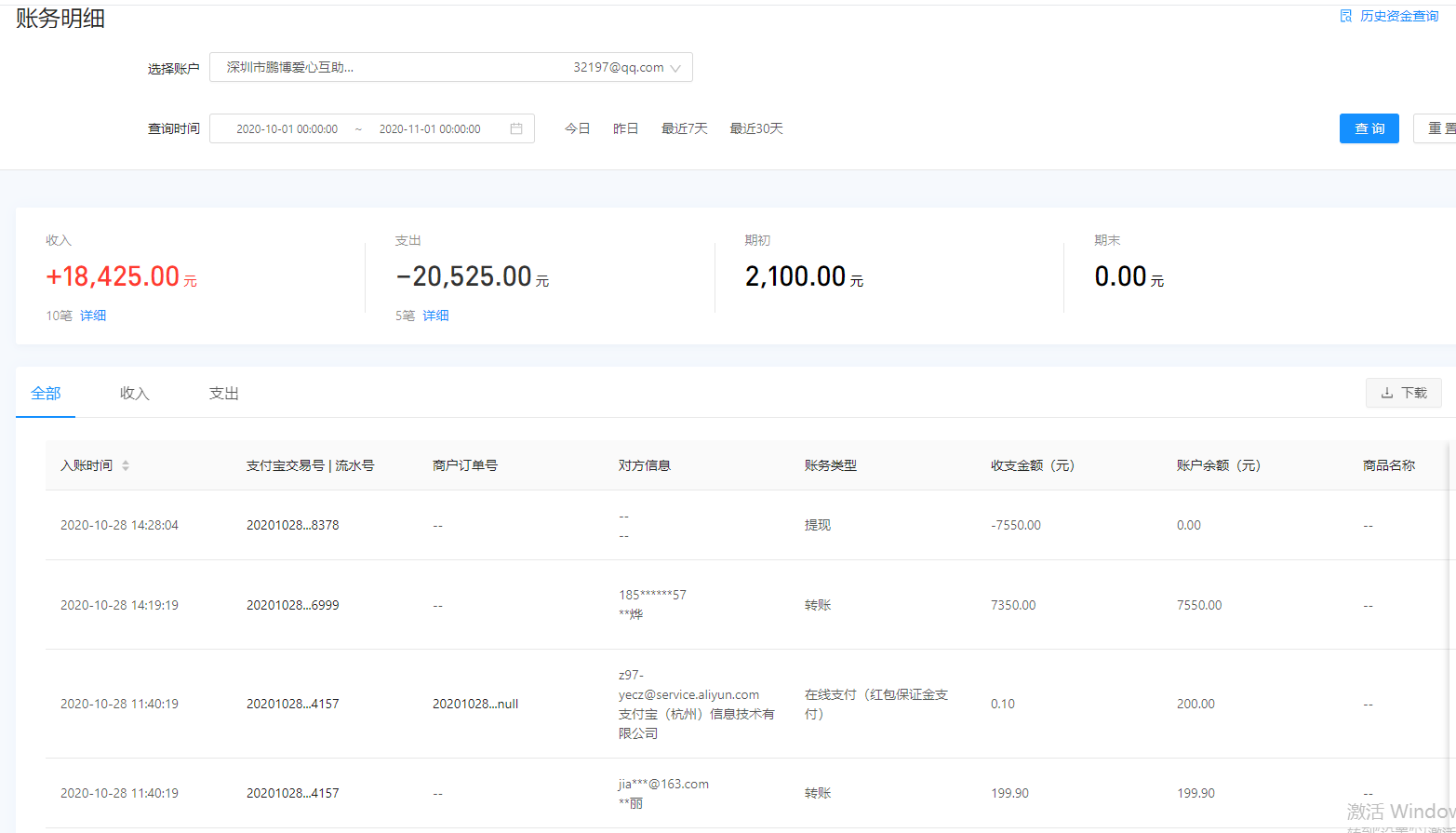This screenshot has width=1456, height=833.
Task: Select the 今日 quick date filter
Action: click(x=577, y=128)
